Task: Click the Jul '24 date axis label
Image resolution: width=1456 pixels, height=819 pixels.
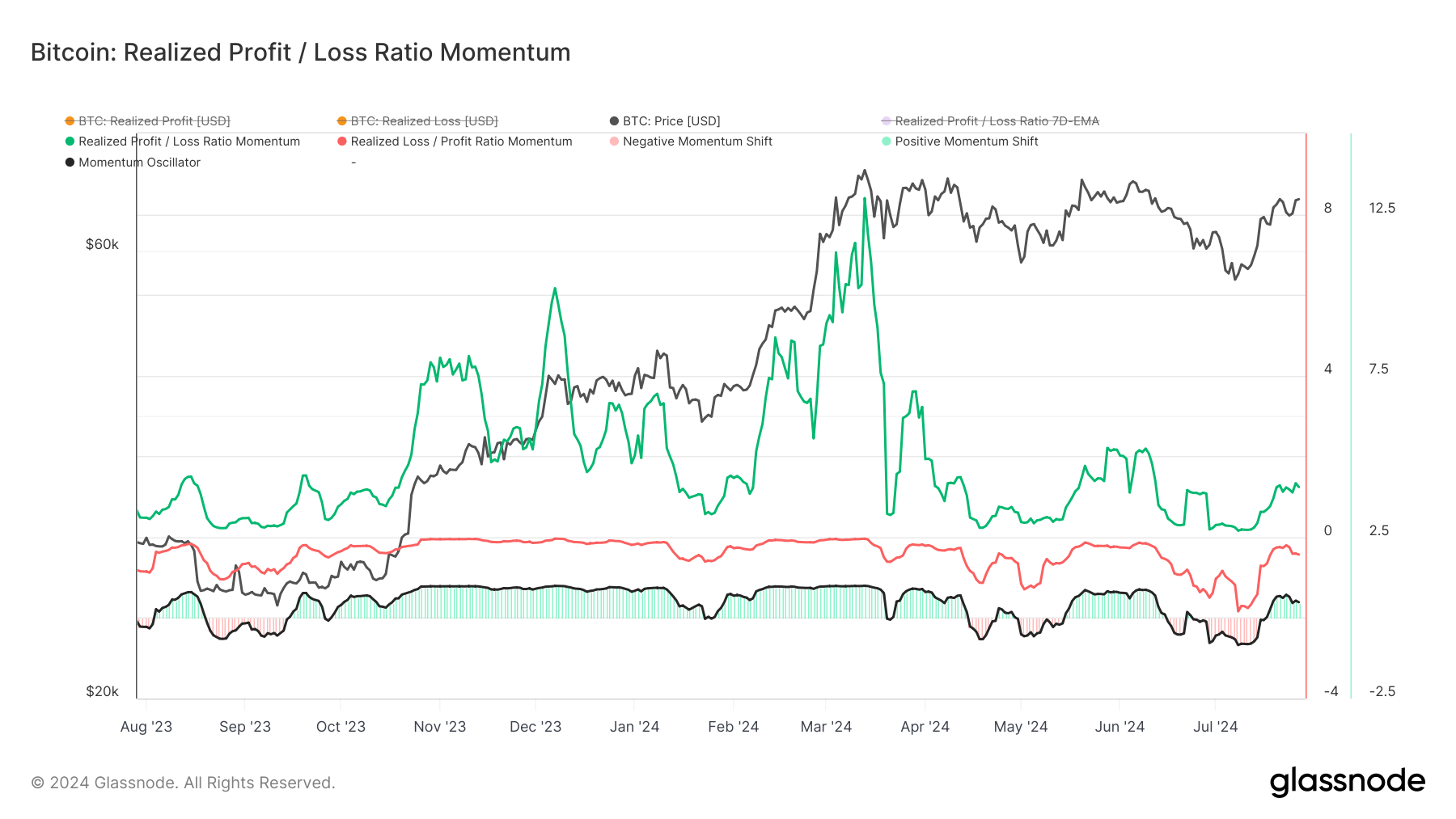Action: (x=1216, y=727)
